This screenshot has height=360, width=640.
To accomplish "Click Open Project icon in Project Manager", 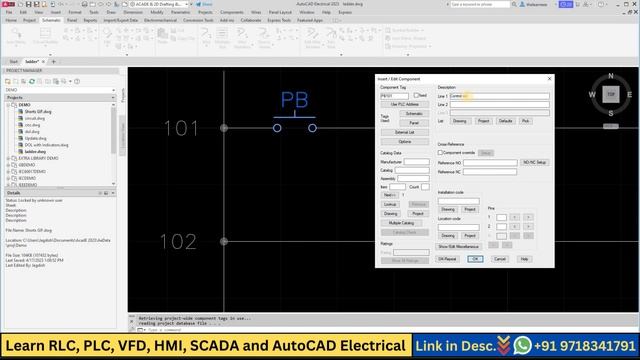I will pyautogui.click(x=8, y=82).
